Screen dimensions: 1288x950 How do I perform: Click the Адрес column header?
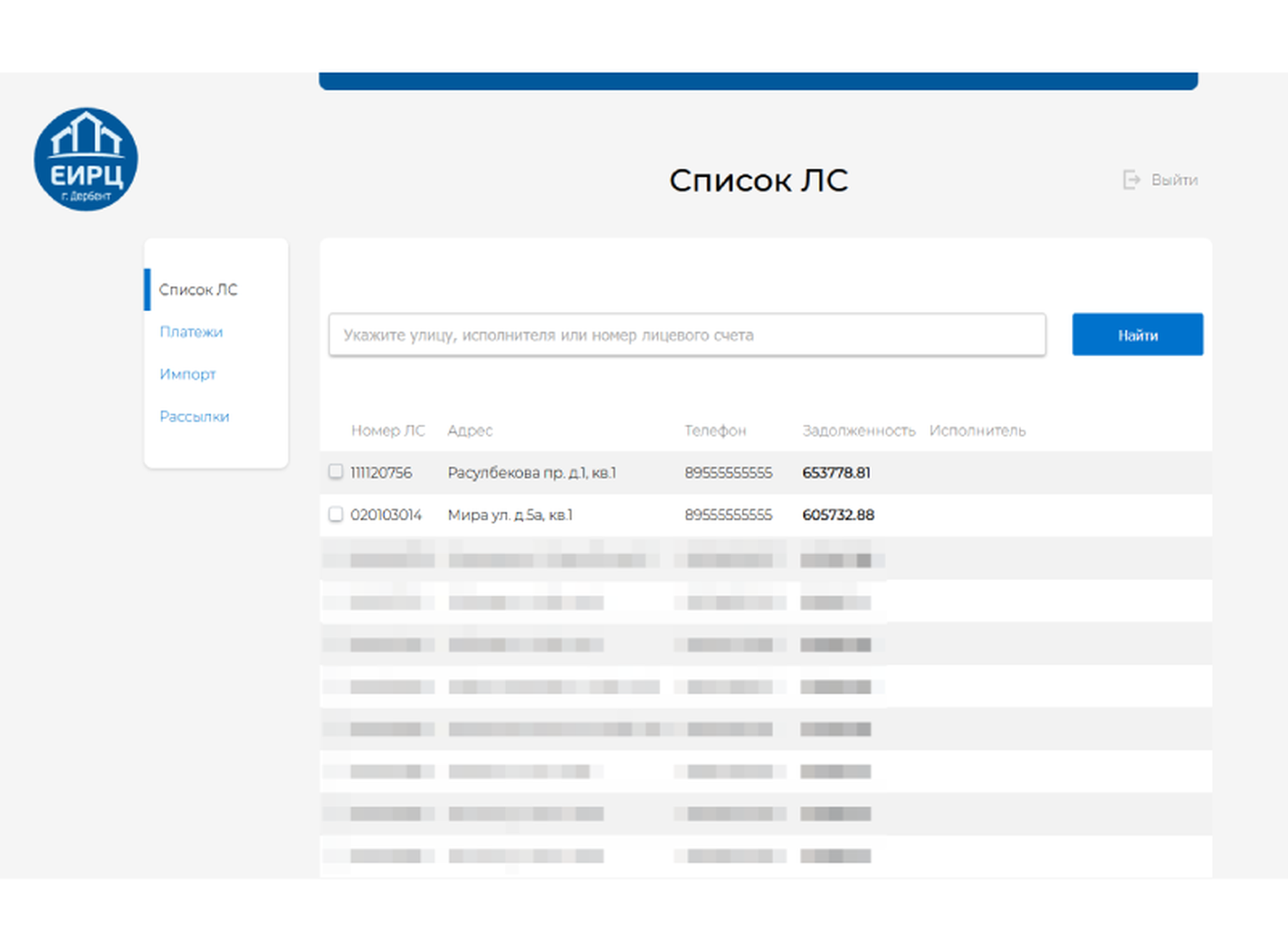470,431
